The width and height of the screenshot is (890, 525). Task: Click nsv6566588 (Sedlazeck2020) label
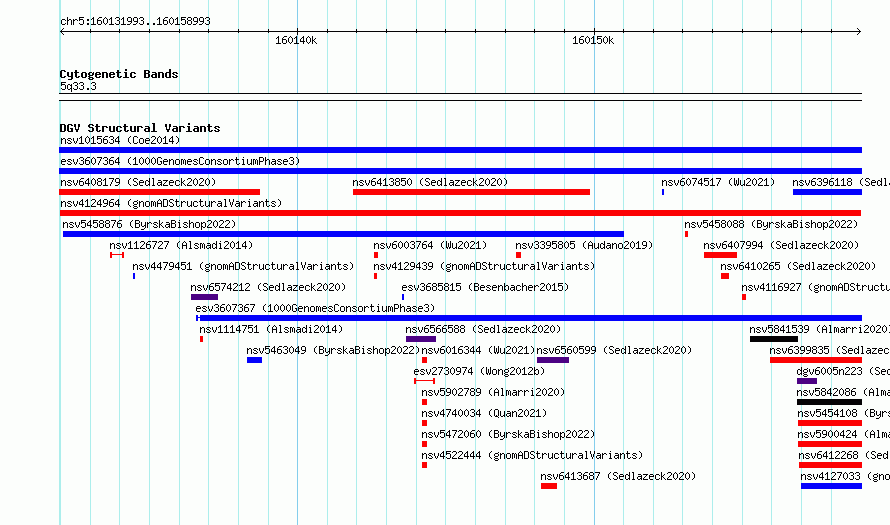click(x=483, y=329)
